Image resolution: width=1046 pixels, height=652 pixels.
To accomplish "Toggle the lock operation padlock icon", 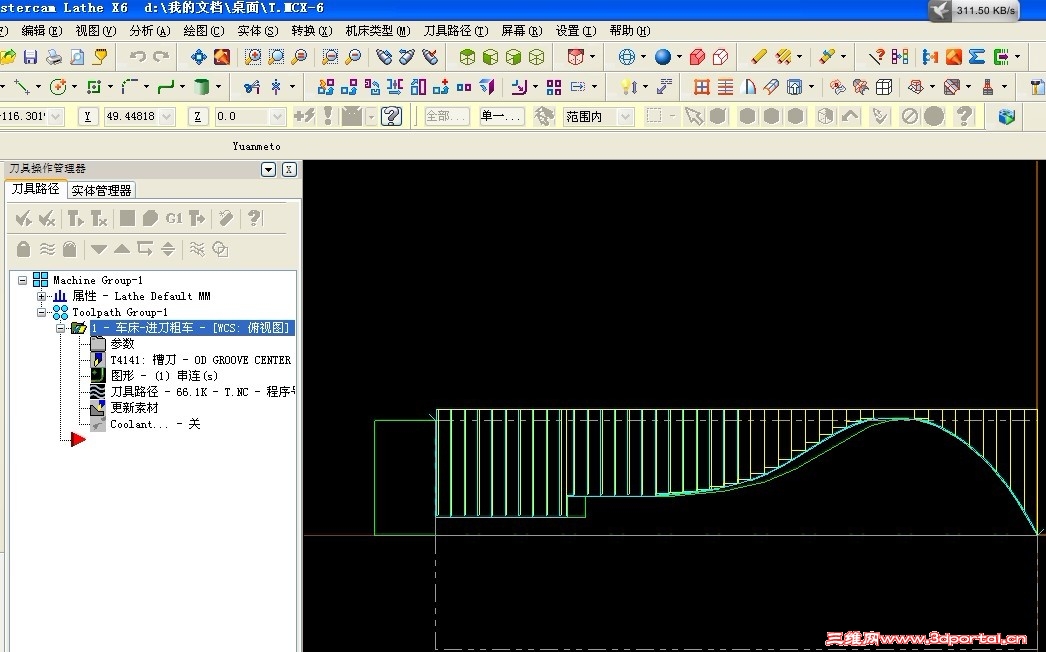I will pyautogui.click(x=24, y=248).
